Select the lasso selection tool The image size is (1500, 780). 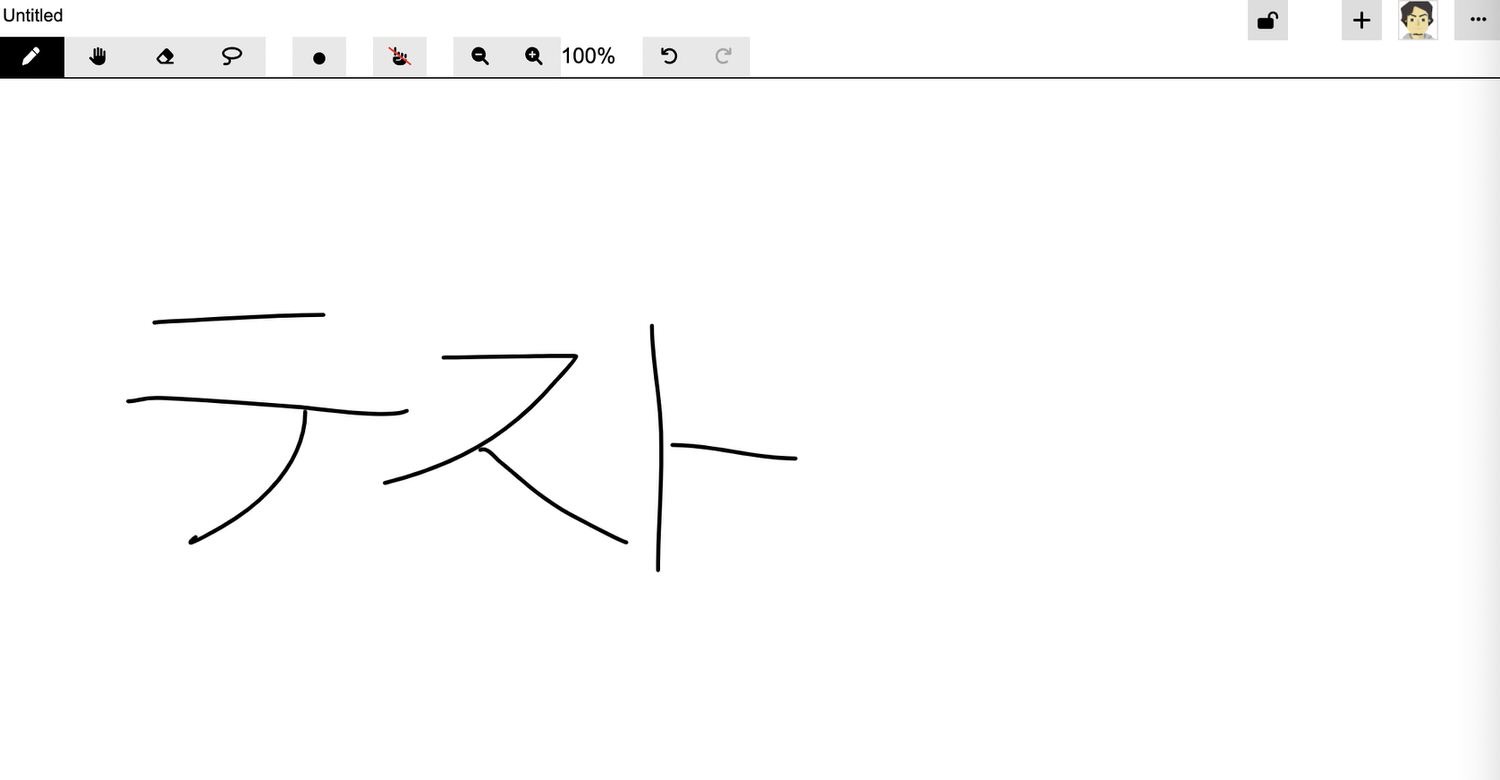click(232, 57)
